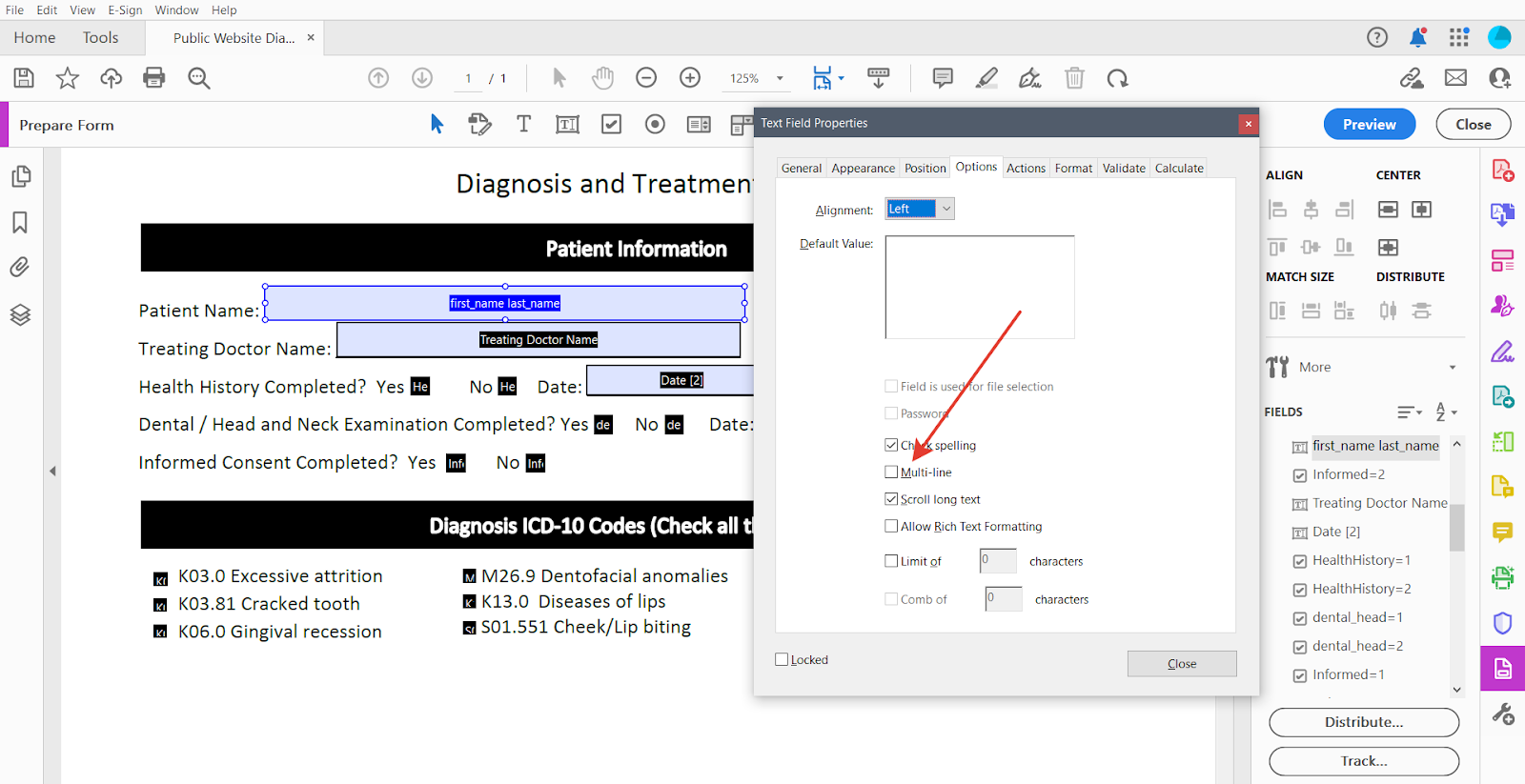Open the E-Sign menu
Viewport: 1525px width, 784px height.
(125, 10)
